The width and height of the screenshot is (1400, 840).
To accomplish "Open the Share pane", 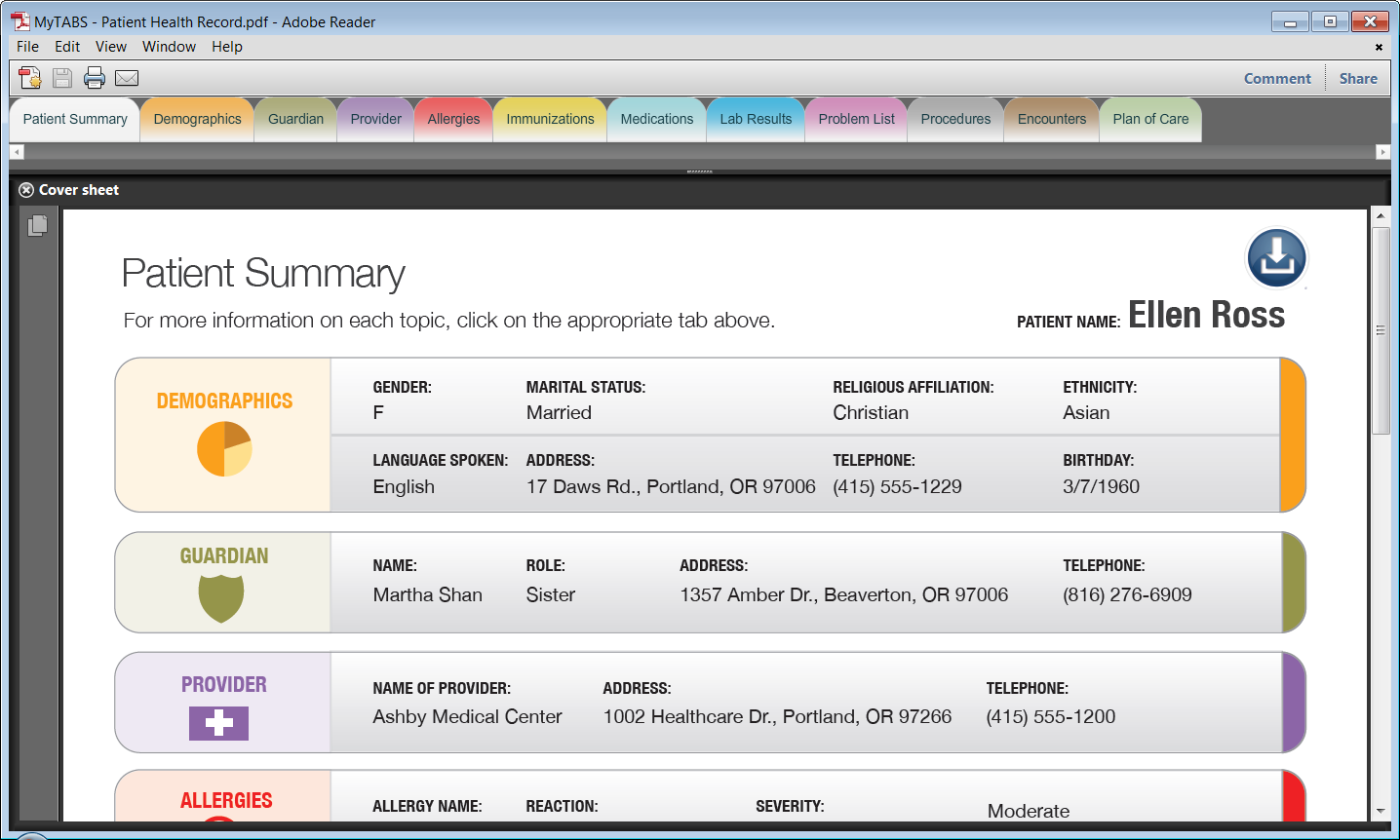I will tap(1358, 79).
